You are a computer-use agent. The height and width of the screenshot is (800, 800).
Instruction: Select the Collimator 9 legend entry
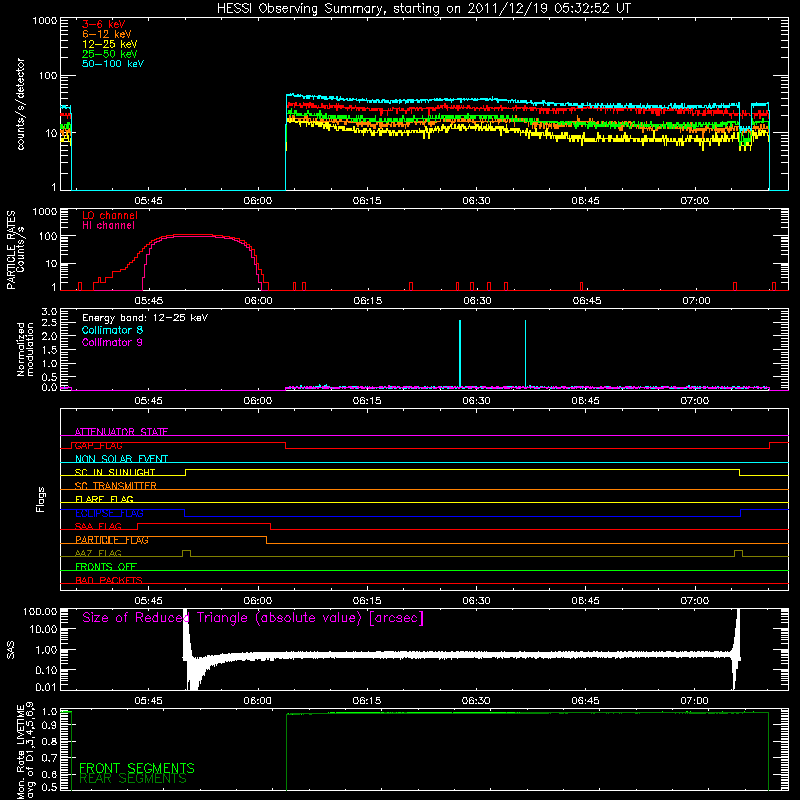(112, 342)
